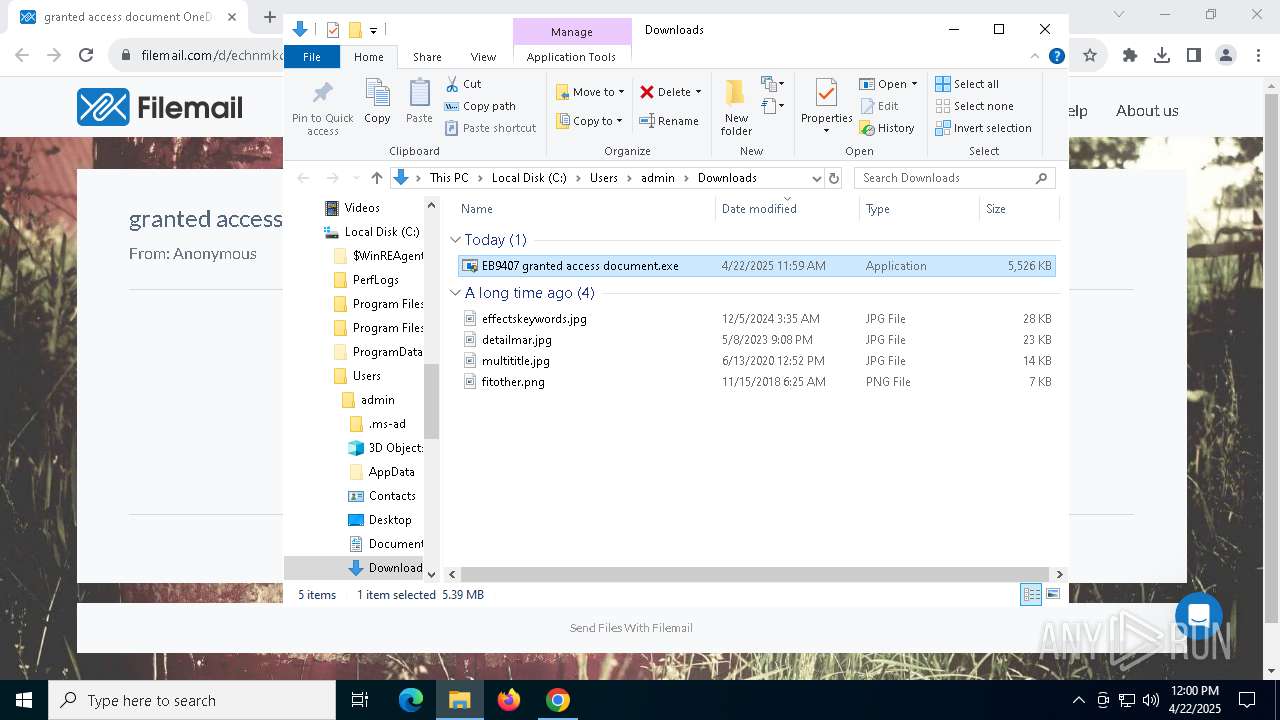Bookmark this page star icon
Viewport: 1280px width, 720px height.
pos(1090,56)
